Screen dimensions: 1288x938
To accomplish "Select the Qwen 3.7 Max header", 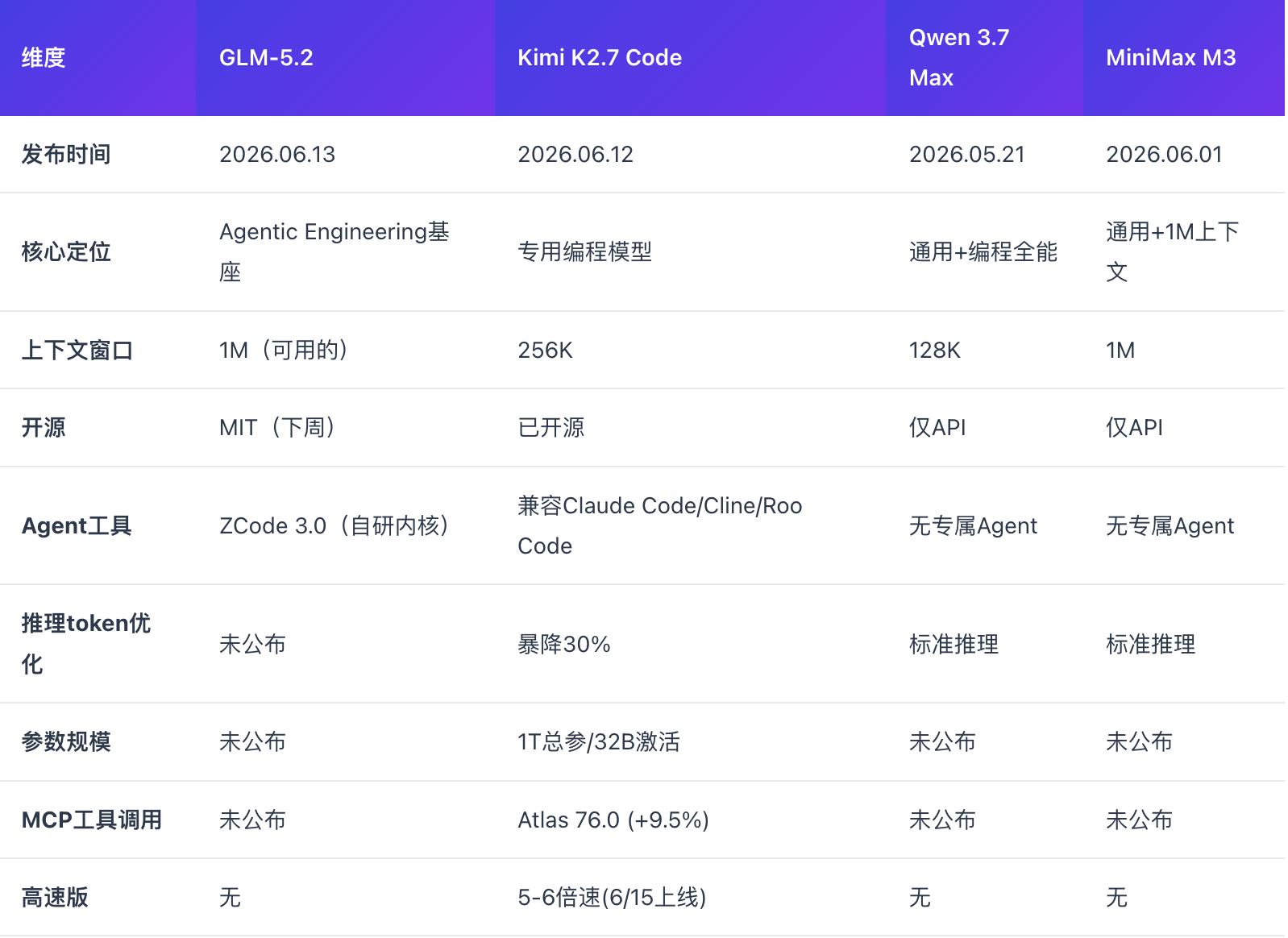I will click(x=959, y=58).
